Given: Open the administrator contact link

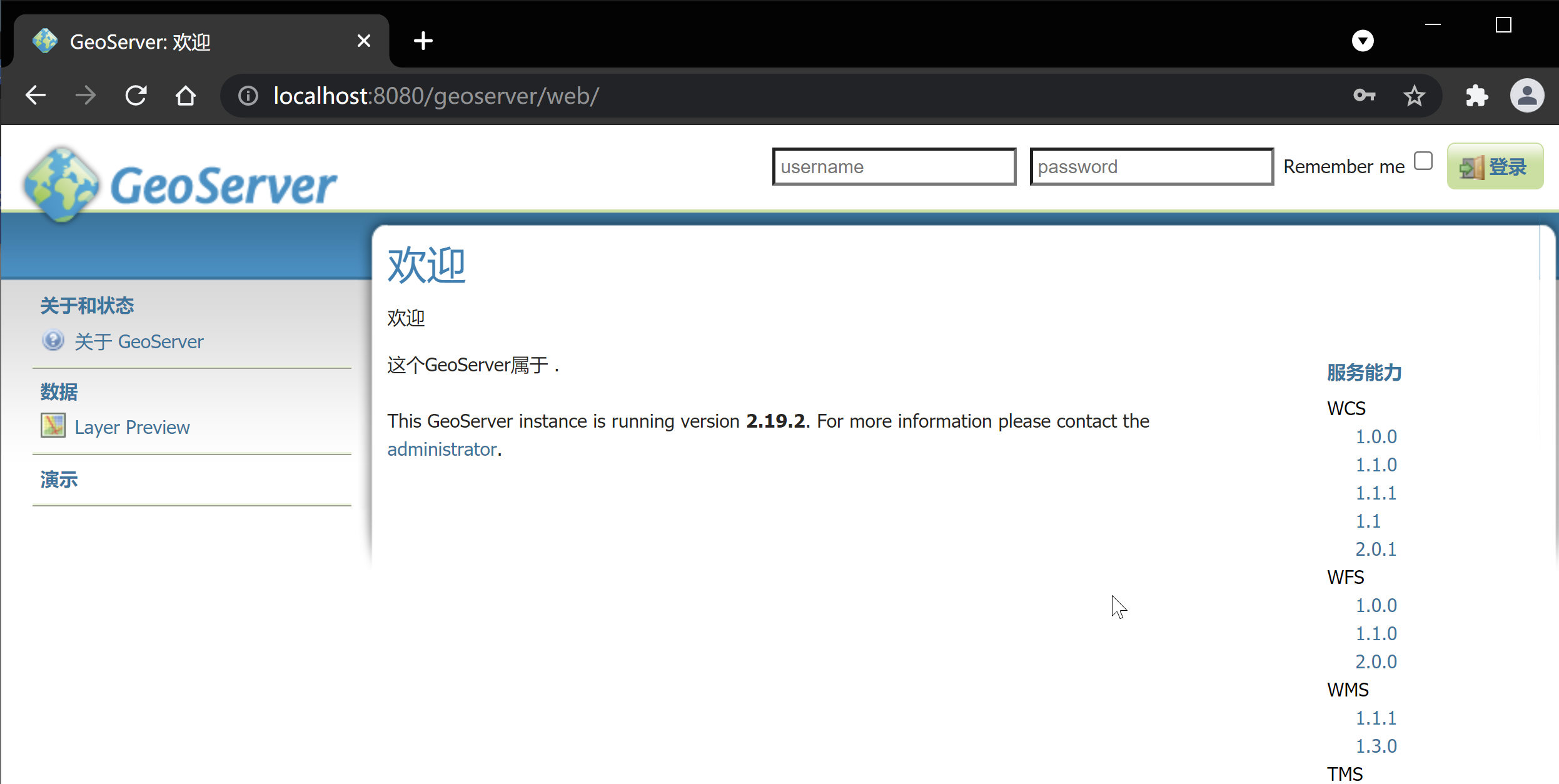Looking at the screenshot, I should (441, 450).
